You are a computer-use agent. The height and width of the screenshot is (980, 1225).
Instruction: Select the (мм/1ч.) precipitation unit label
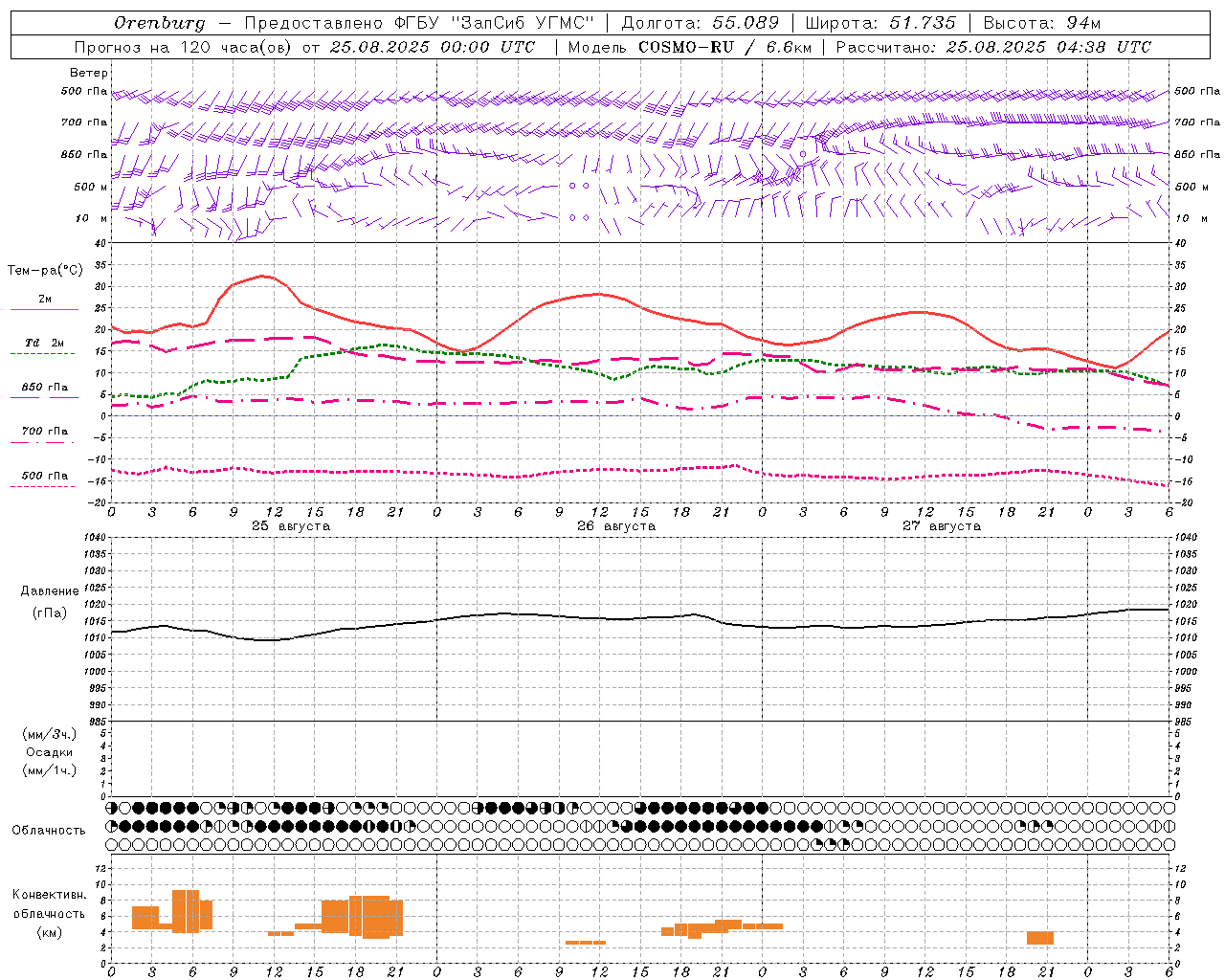point(50,770)
